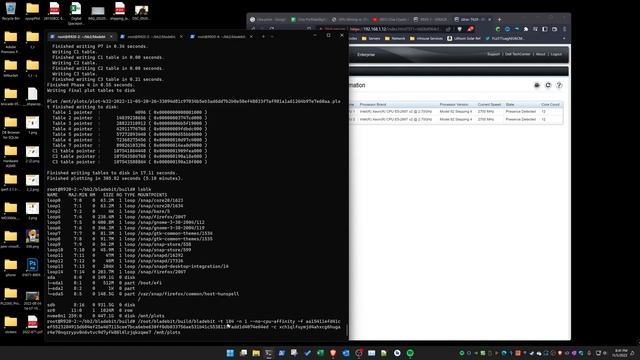Viewport: 640px width, 360px height.
Task: Click the Current Speed column header
Action: [x=489, y=104]
